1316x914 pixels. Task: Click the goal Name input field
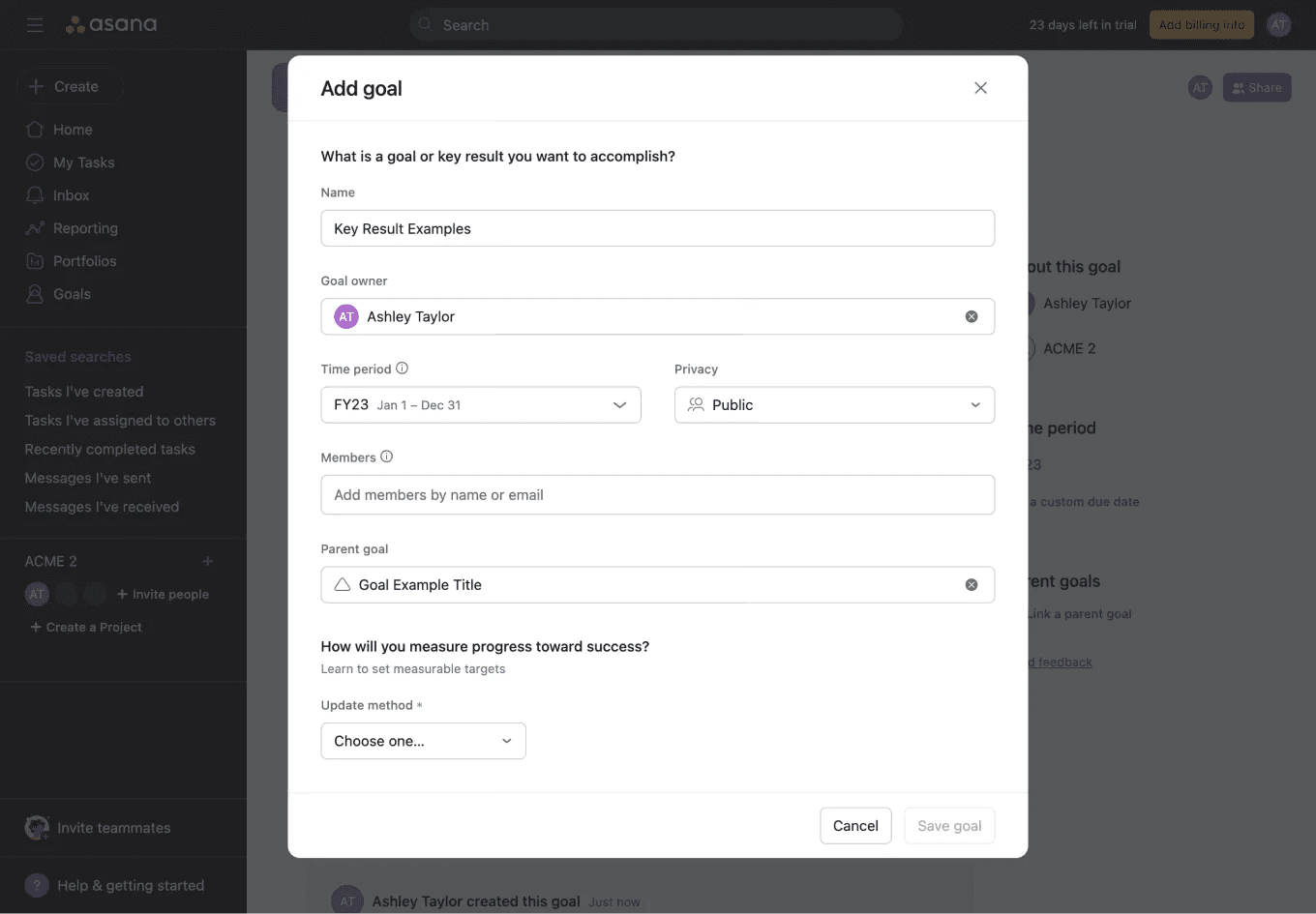(x=658, y=228)
